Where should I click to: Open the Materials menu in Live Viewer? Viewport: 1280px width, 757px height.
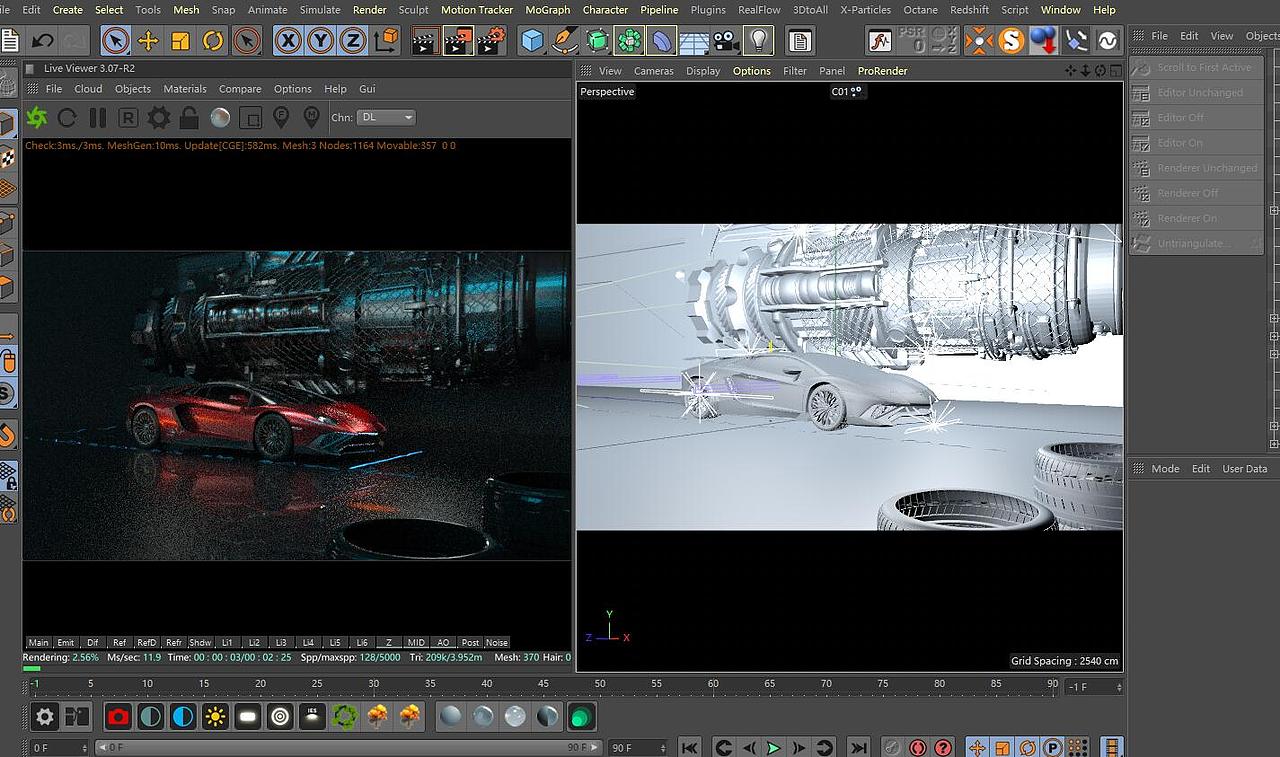[x=185, y=89]
